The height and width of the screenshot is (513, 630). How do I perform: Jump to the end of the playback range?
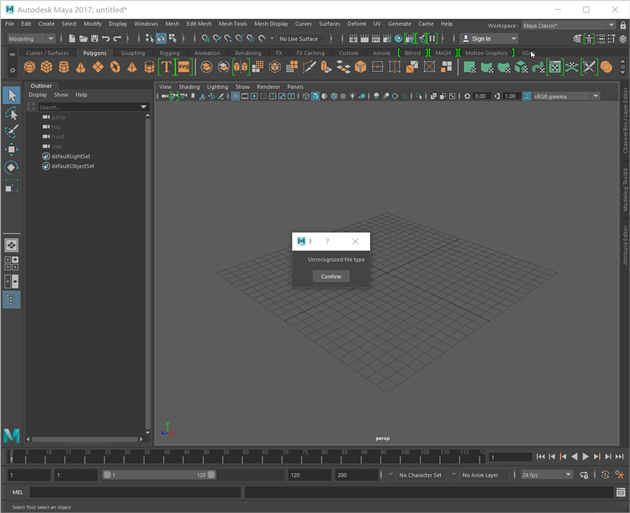[x=619, y=457]
